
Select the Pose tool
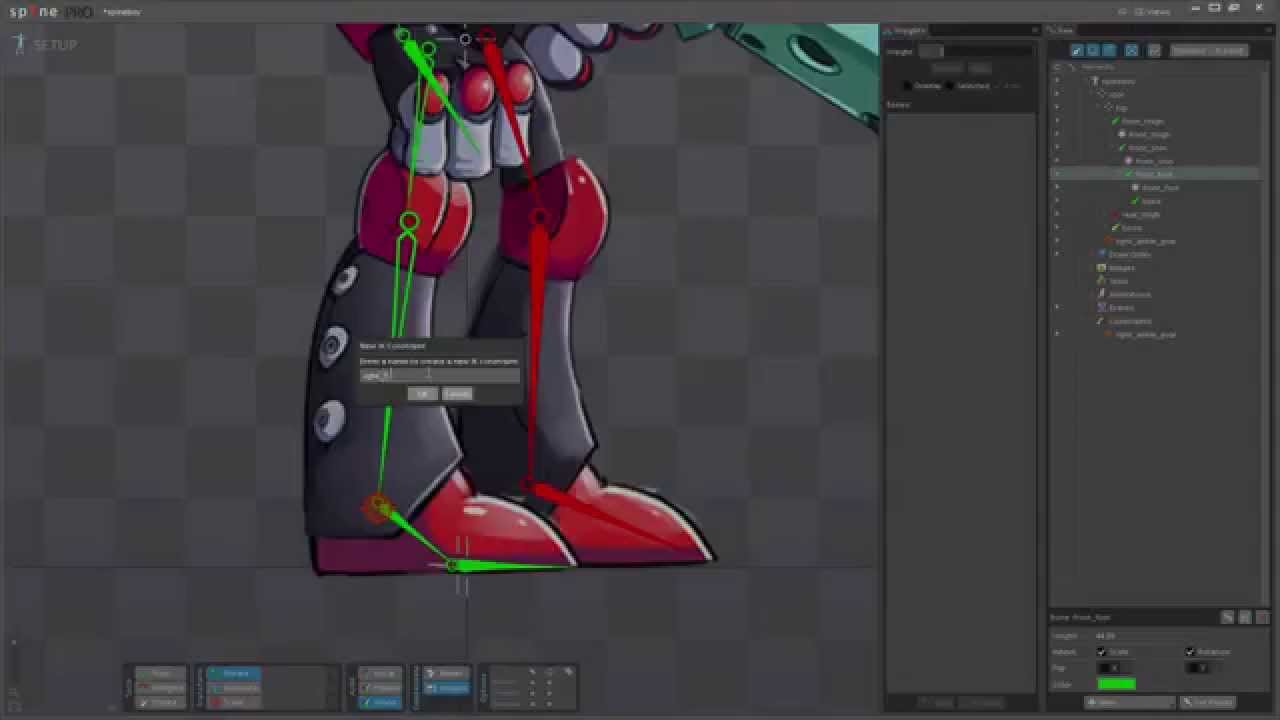[x=160, y=674]
